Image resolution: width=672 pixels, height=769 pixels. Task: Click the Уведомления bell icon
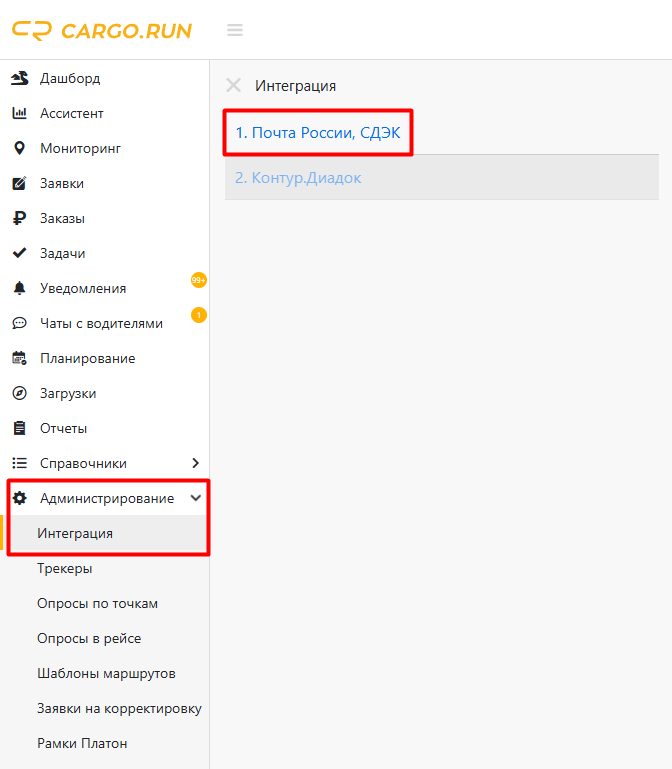(19, 288)
